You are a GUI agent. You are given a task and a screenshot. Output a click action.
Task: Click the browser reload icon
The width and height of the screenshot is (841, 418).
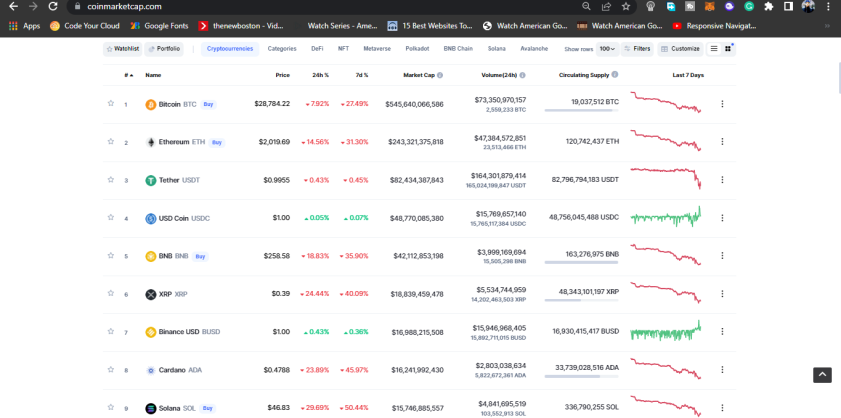point(53,6)
